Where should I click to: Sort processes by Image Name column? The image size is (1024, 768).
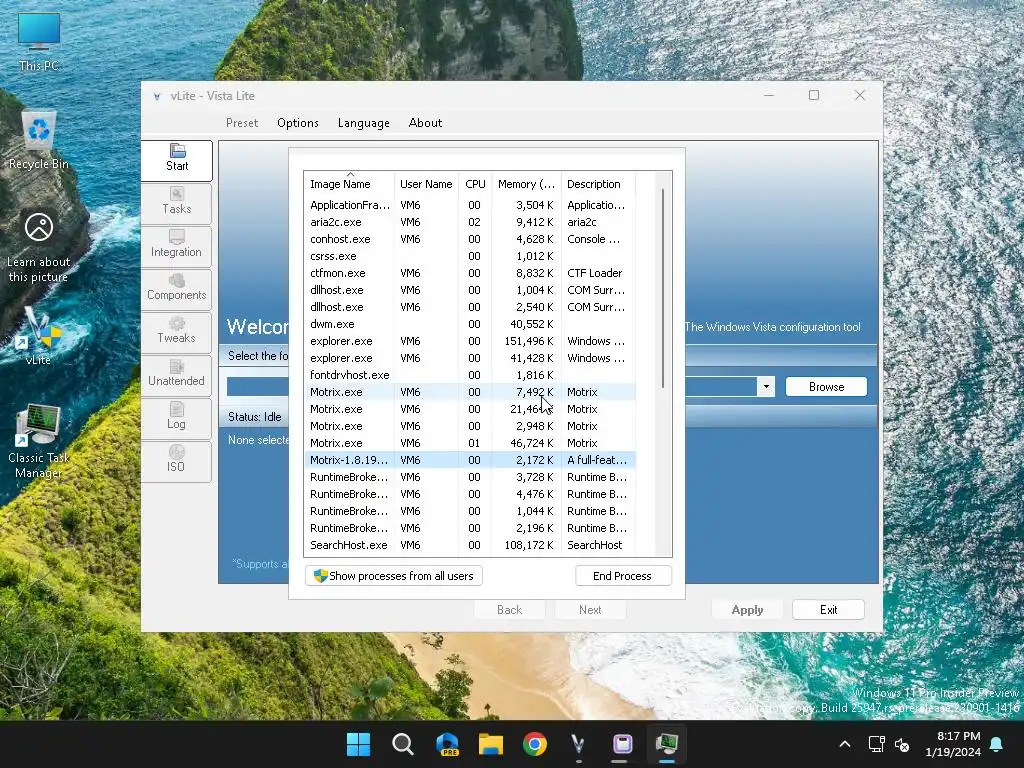(x=349, y=184)
